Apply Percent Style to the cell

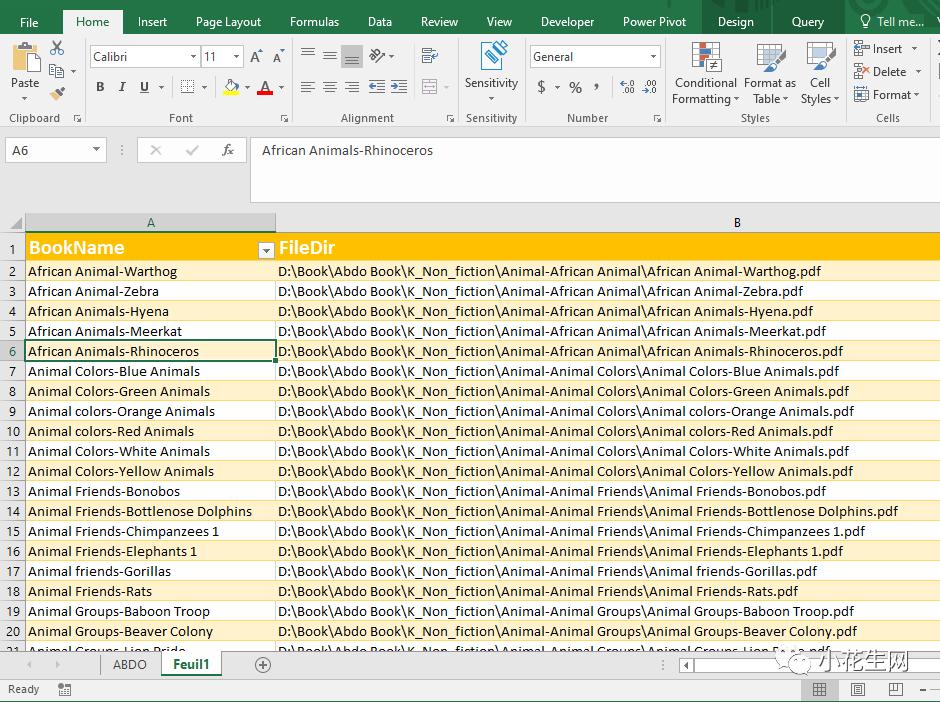tap(575, 87)
